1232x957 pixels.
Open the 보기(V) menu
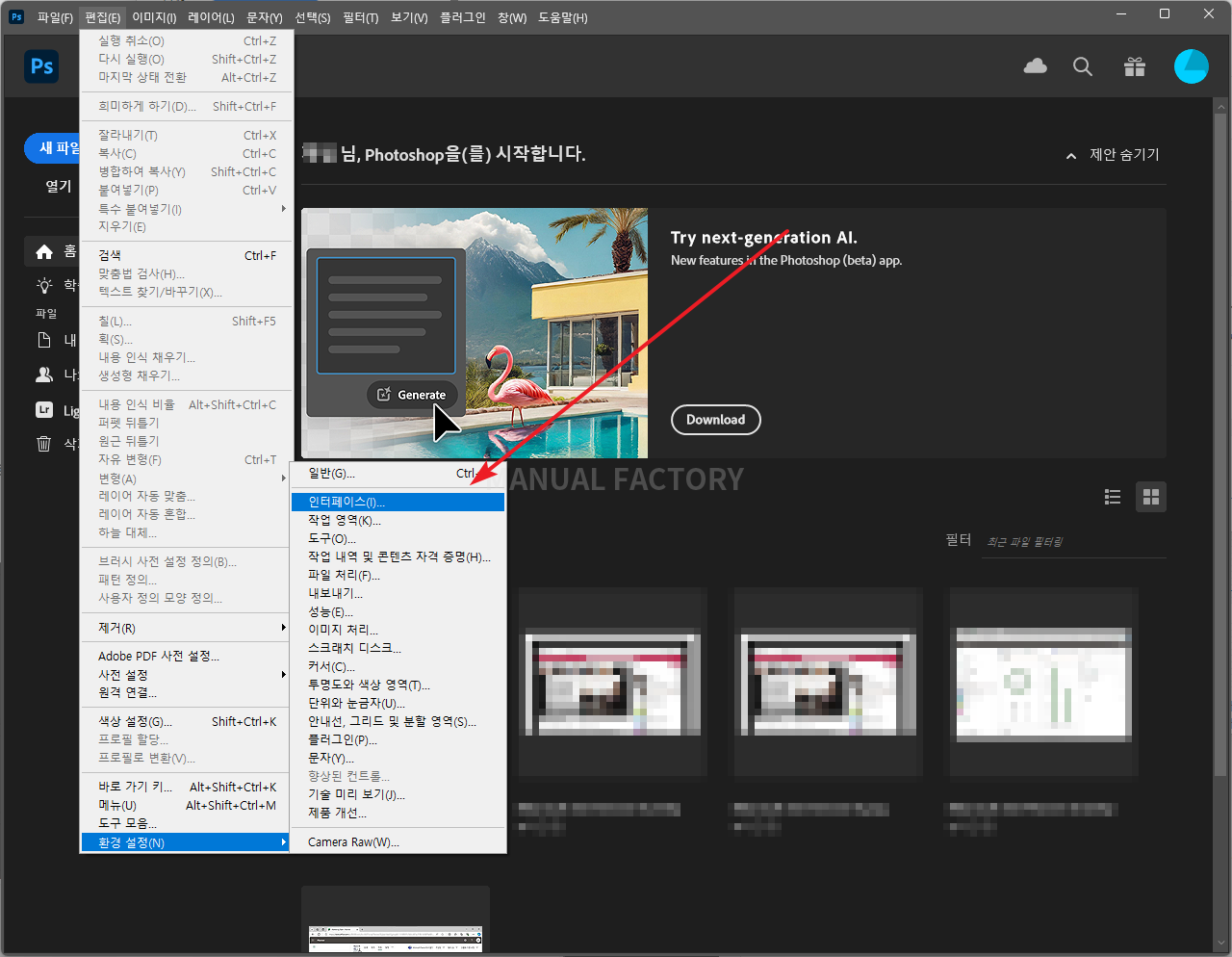click(409, 17)
